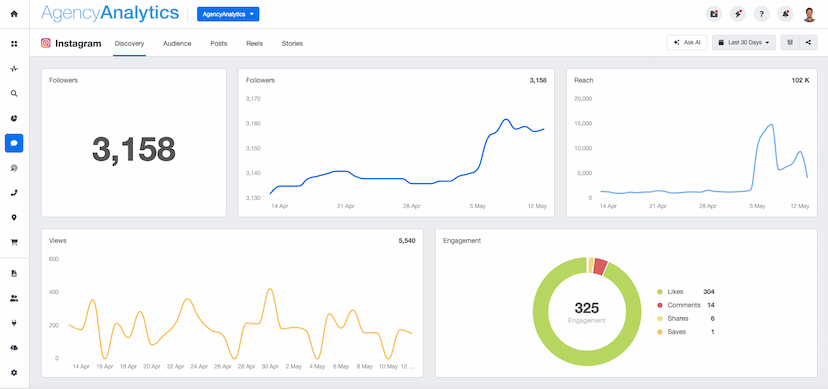828x389 pixels.
Task: Click the Ask AI button
Action: pyautogui.click(x=687, y=43)
